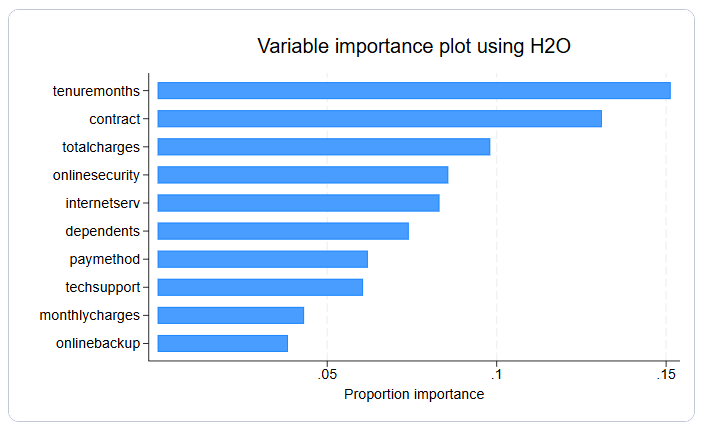Select the monthlycharges bar

(x=231, y=315)
